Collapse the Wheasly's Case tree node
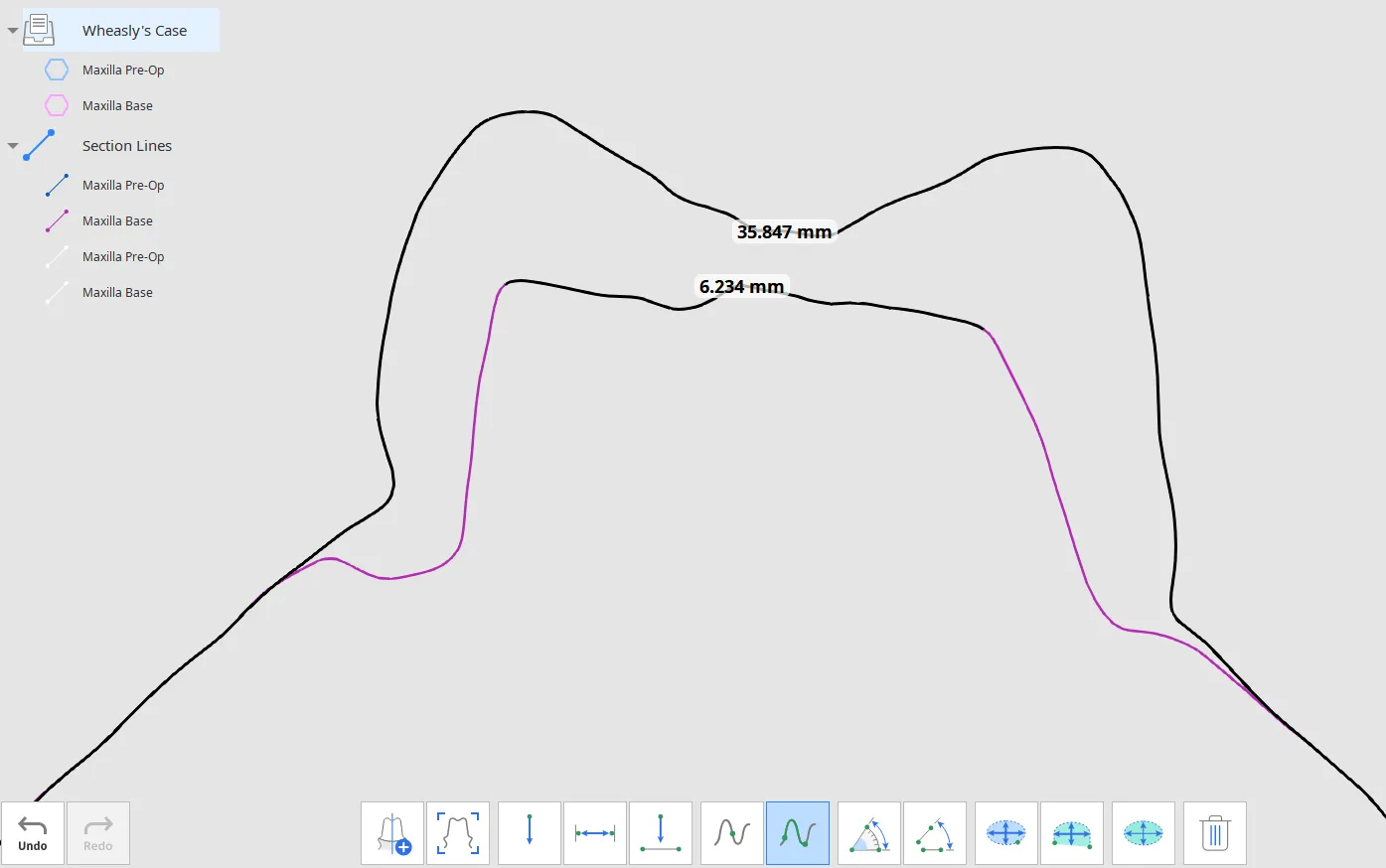The width and height of the screenshot is (1386, 868). pos(13,31)
